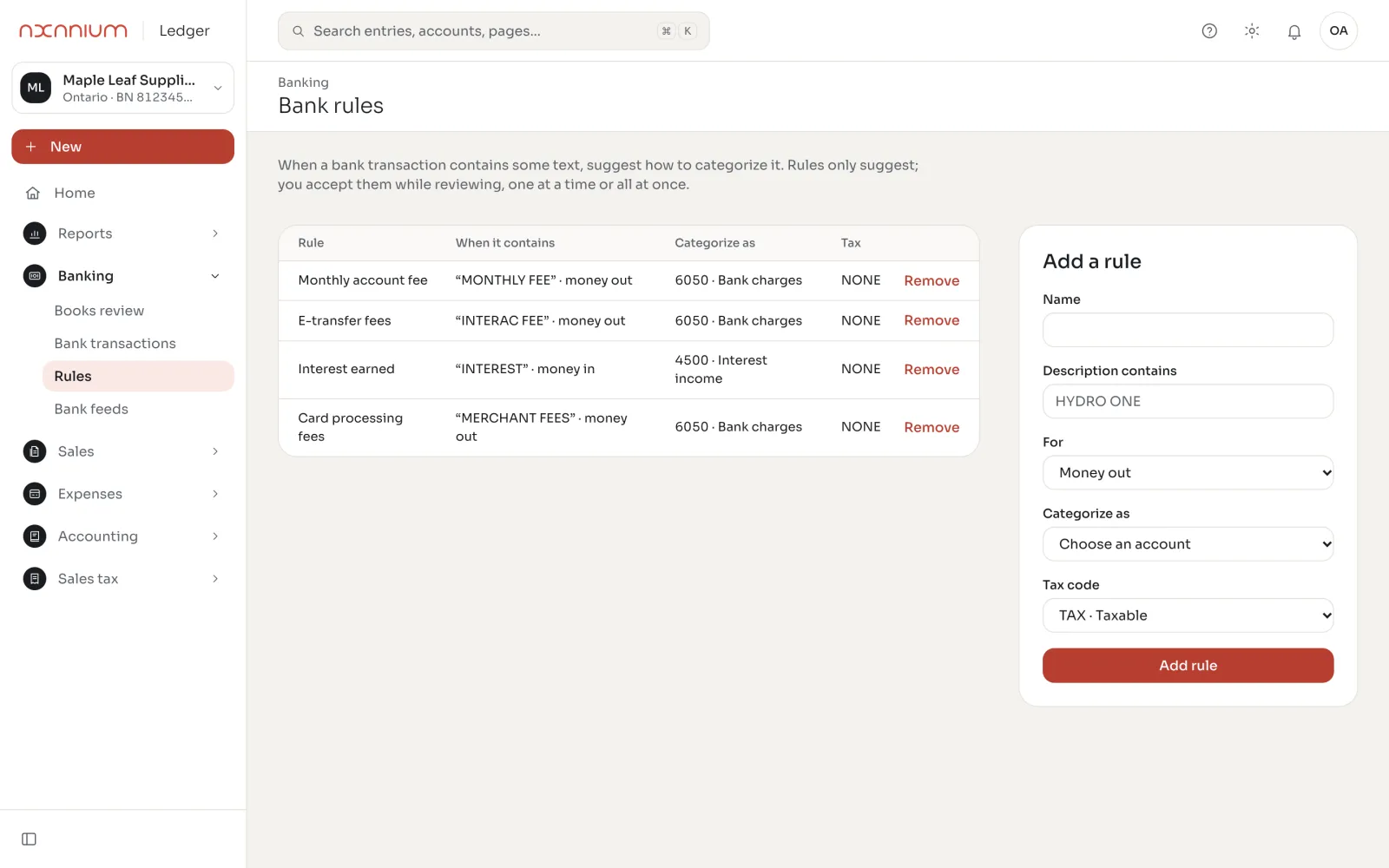The width and height of the screenshot is (1389, 868).
Task: Select the Rules menu item
Action: 138,377
